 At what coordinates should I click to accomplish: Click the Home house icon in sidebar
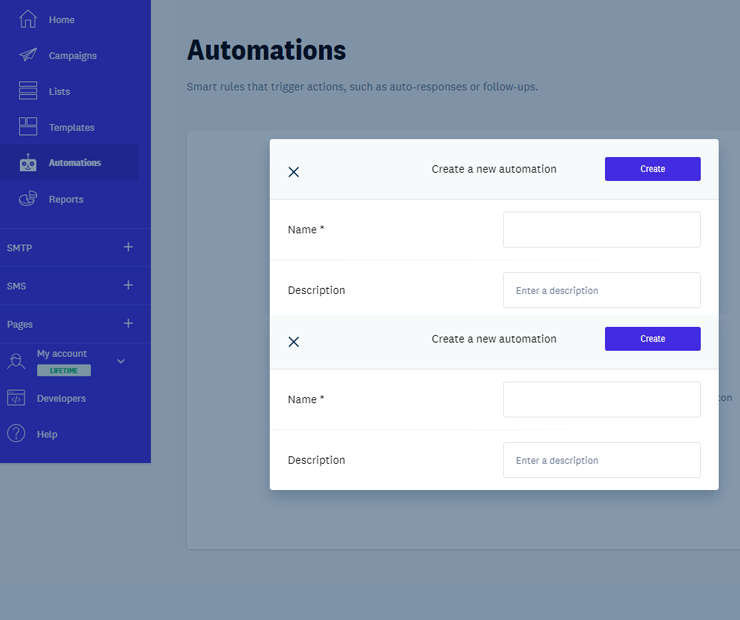coord(28,20)
